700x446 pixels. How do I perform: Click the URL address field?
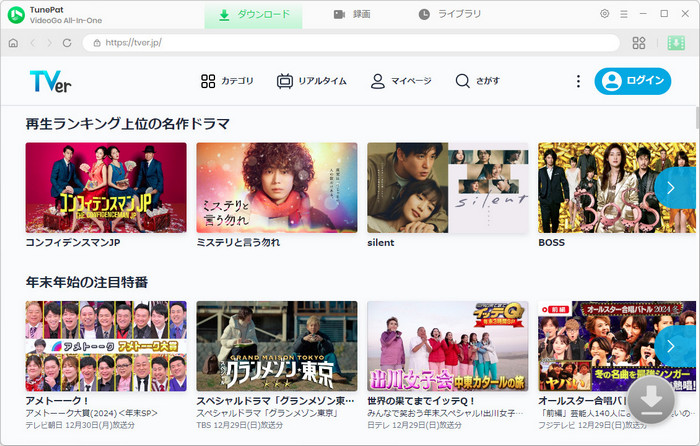(x=351, y=43)
